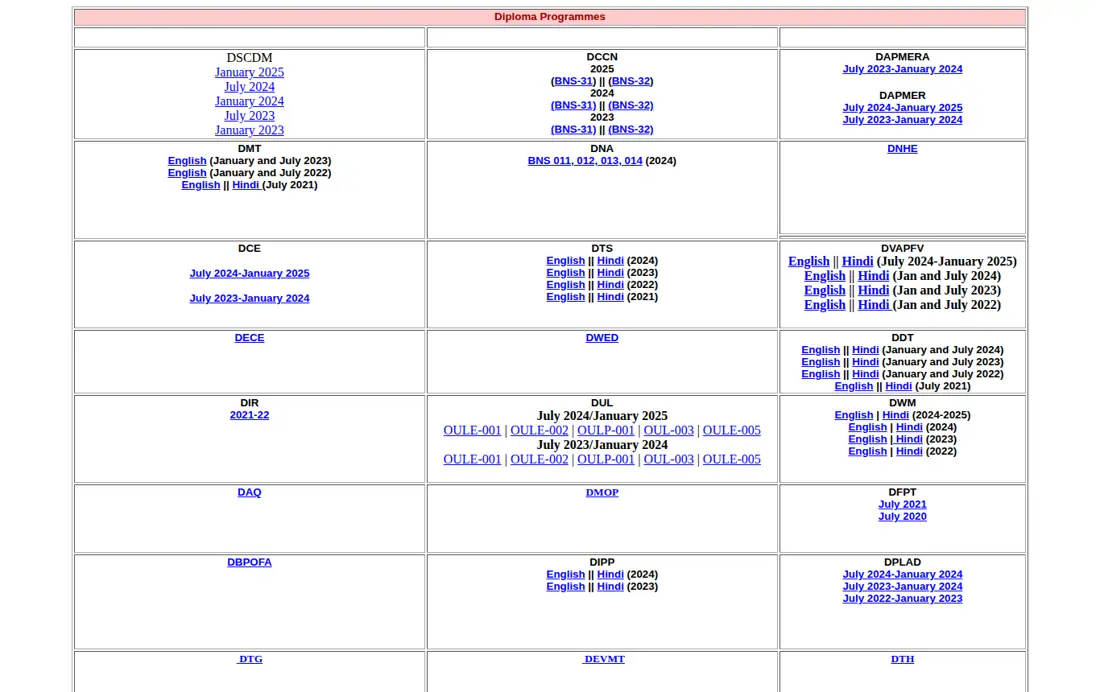Open DVAPFV Hindi Jan and July 2022
Image resolution: width=1100 pixels, height=692 pixels.
873,305
